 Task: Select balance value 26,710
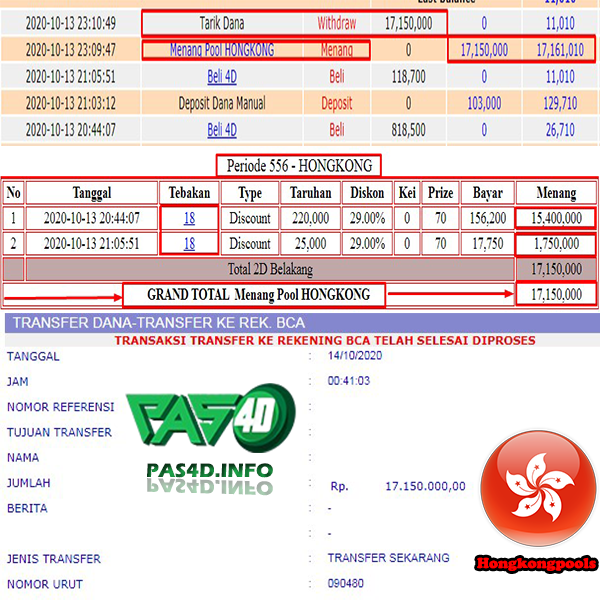pyautogui.click(x=560, y=130)
